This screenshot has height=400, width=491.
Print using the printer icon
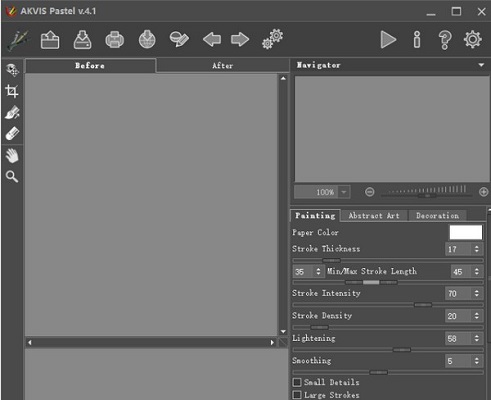(x=115, y=40)
